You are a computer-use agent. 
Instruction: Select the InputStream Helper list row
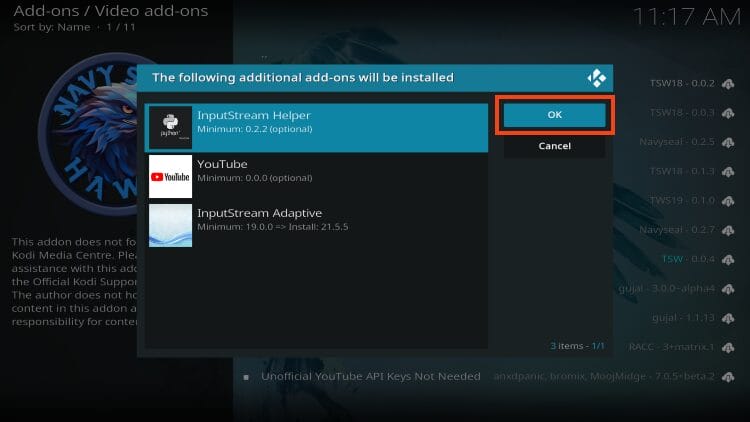point(316,128)
